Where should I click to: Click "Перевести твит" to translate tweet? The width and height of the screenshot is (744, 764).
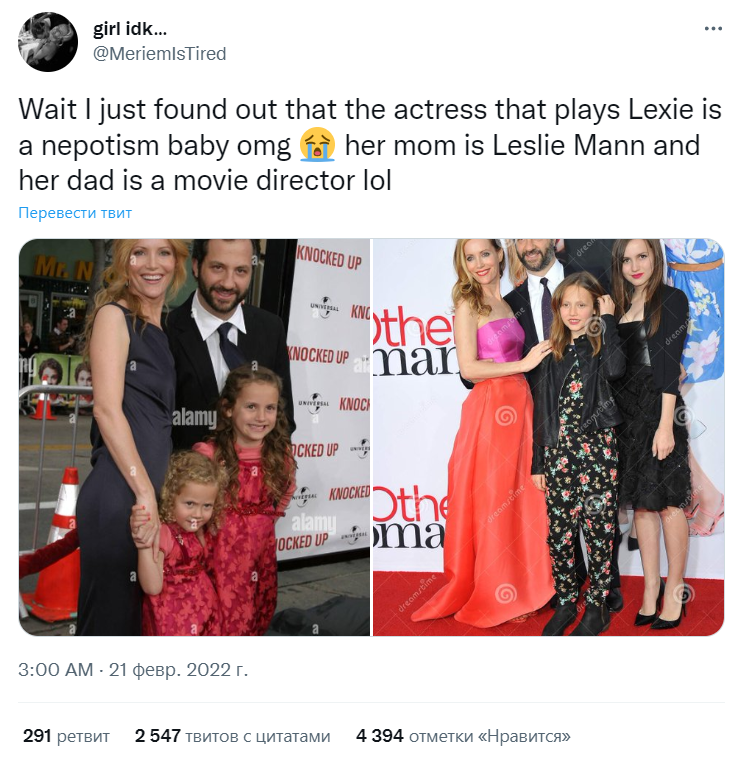(75, 213)
